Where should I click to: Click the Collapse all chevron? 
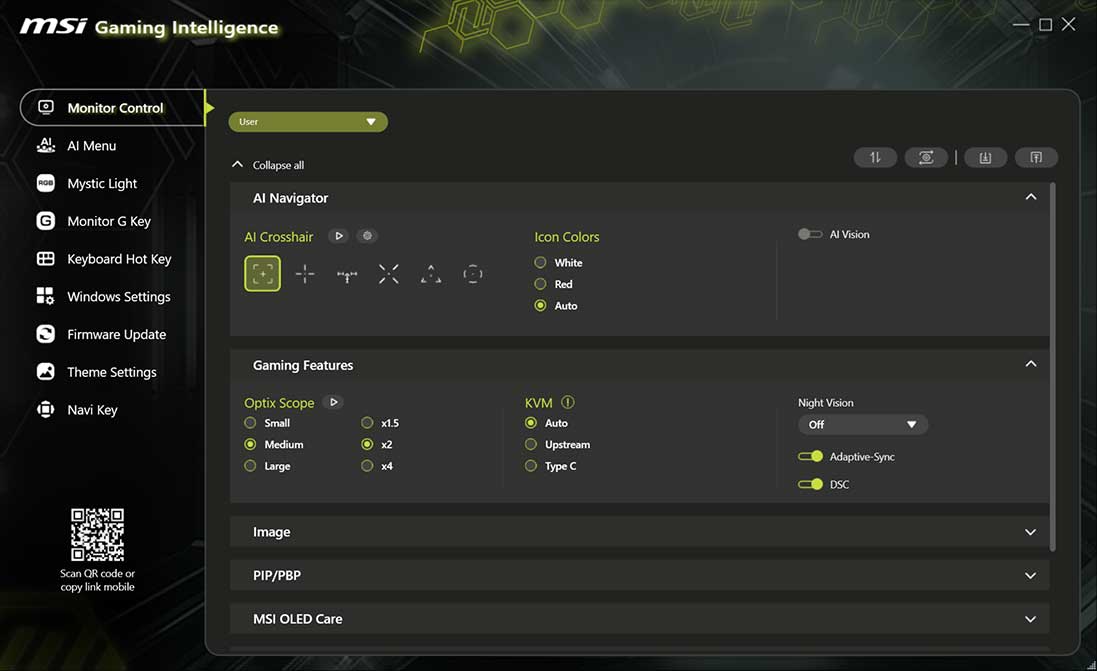tap(237, 164)
